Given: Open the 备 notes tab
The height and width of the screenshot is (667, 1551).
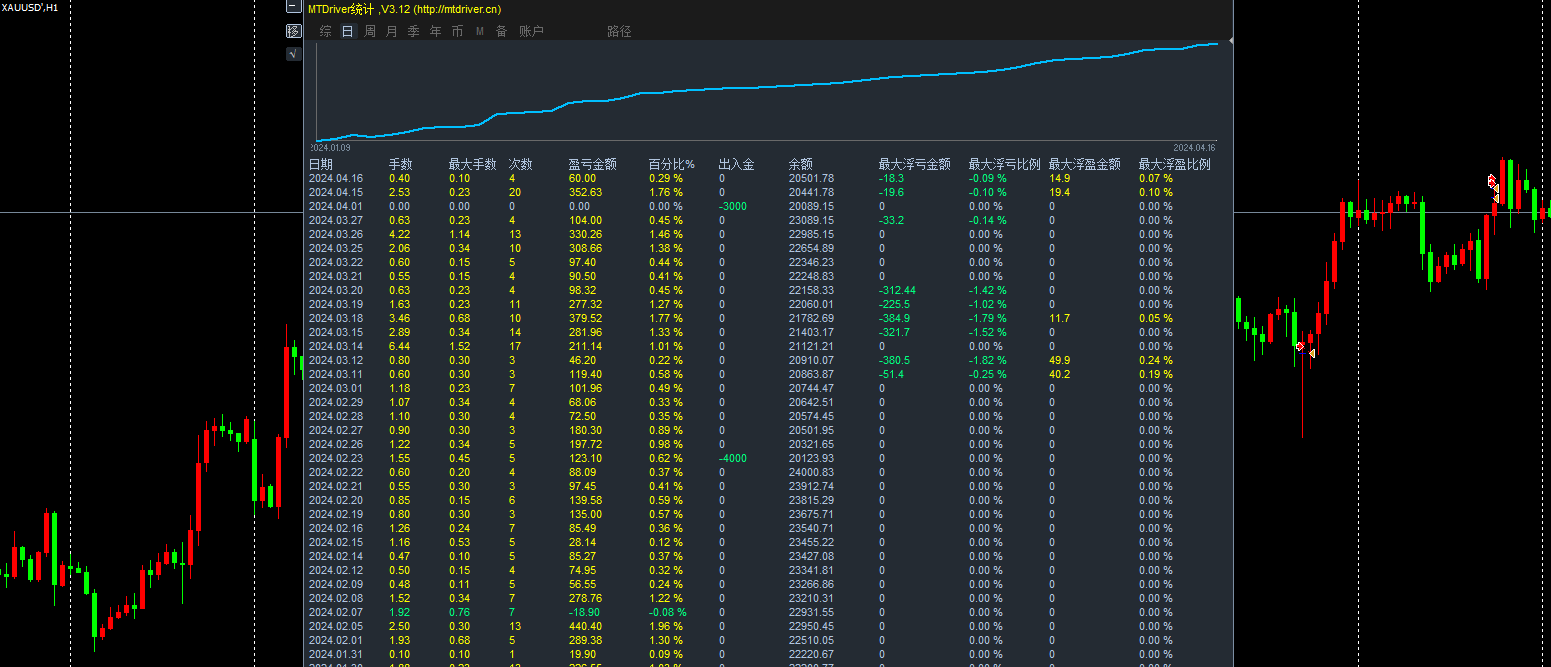Looking at the screenshot, I should 502,31.
